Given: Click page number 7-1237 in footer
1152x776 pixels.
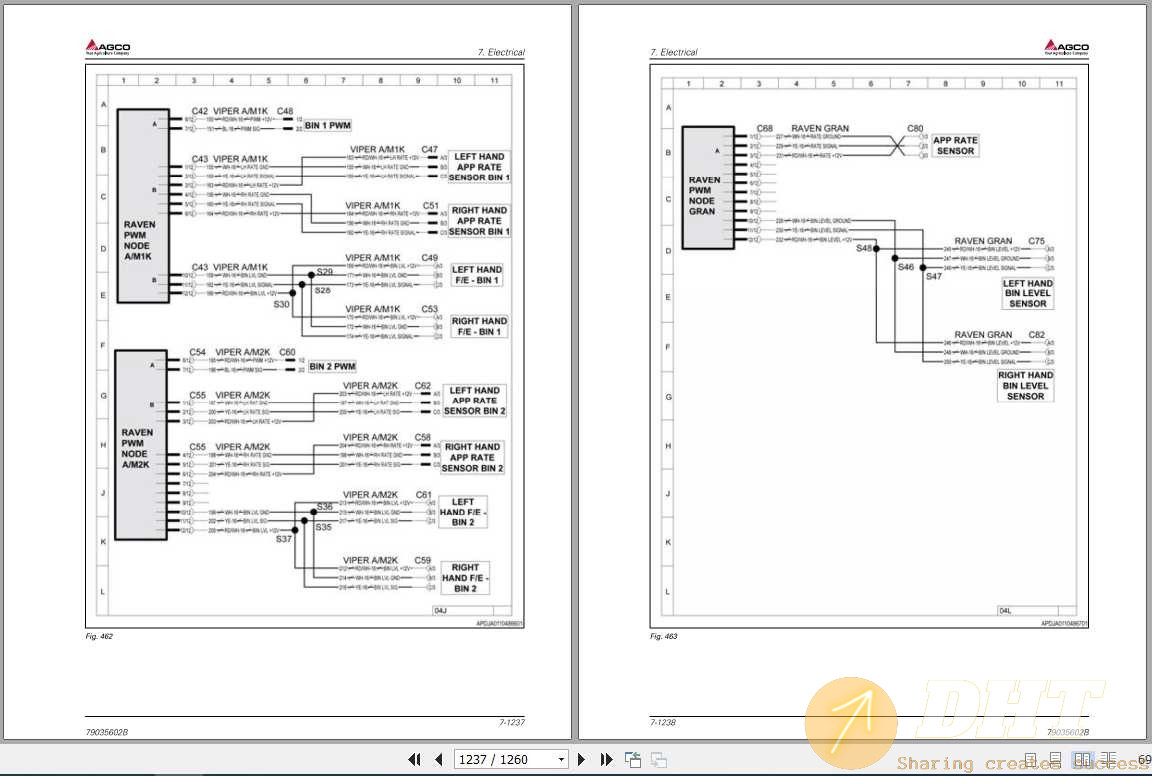Looking at the screenshot, I should pyautogui.click(x=512, y=722).
